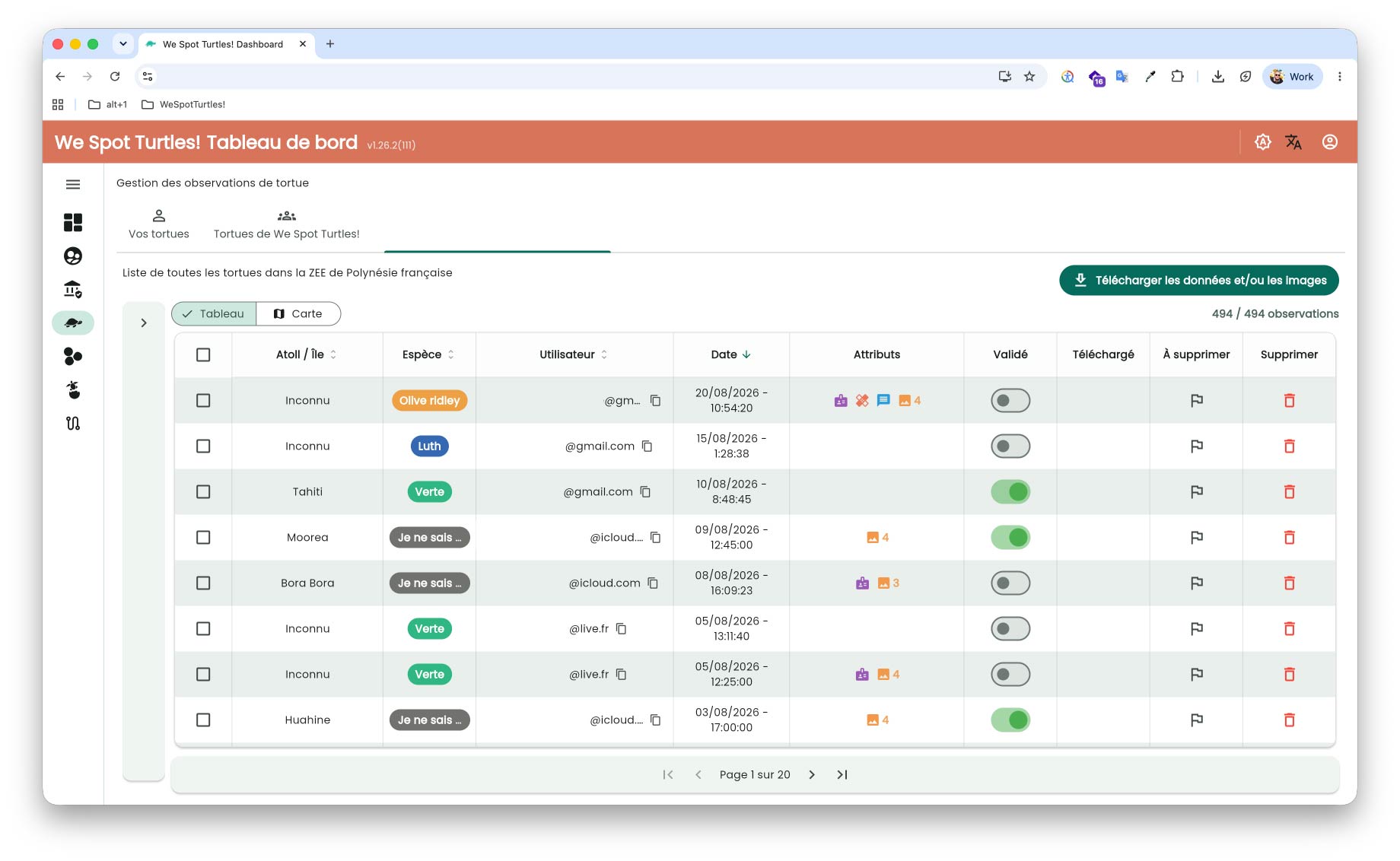
Task: Copy email for the 20/08/2026 row
Action: point(655,401)
